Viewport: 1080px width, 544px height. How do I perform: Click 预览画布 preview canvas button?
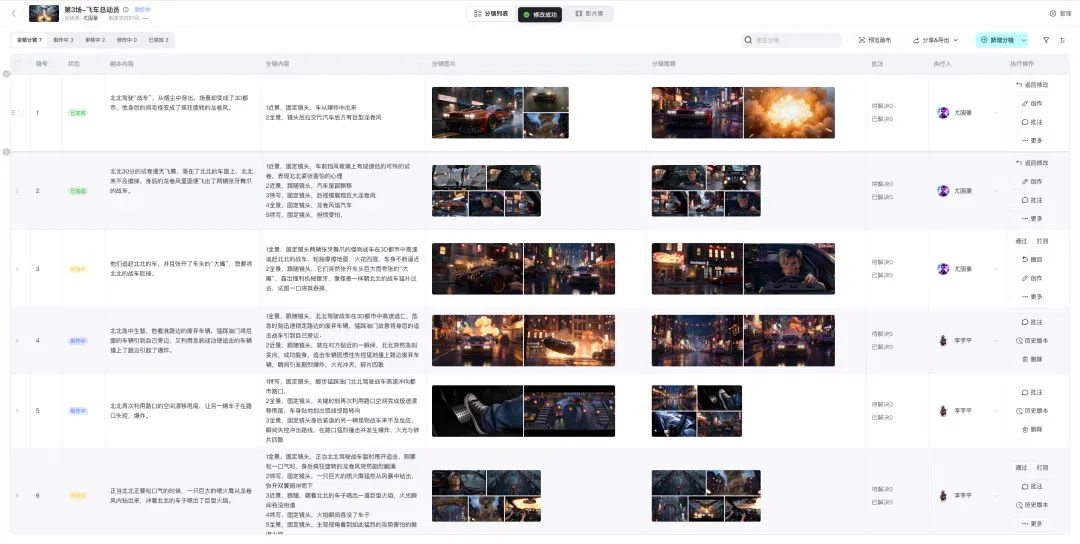[x=875, y=41]
